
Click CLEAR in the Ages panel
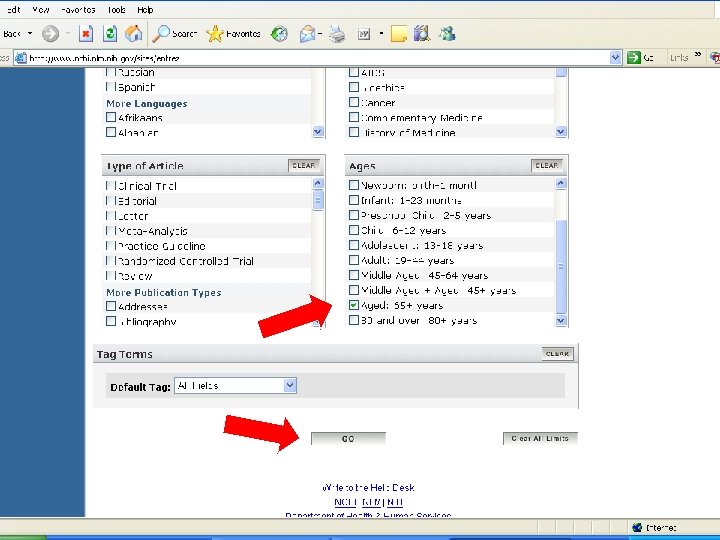coord(546,165)
